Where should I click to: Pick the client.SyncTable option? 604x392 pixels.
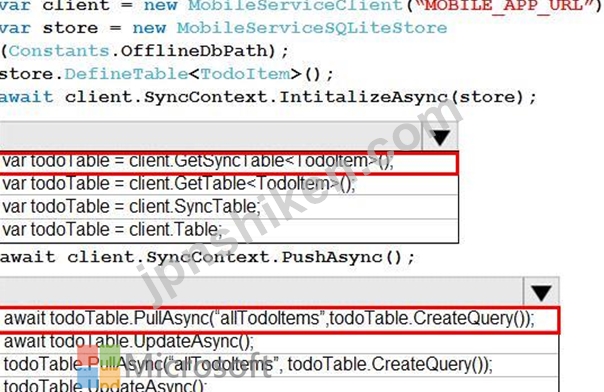[229, 207]
